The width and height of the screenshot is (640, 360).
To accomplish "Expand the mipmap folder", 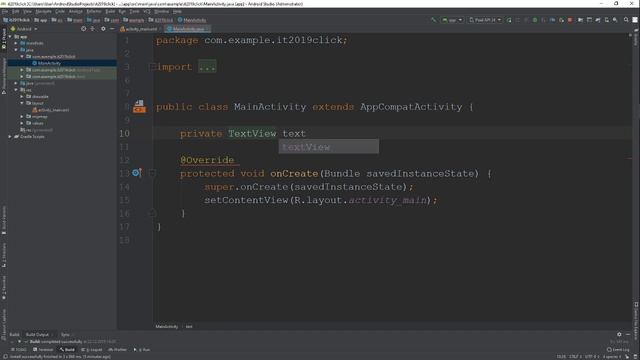I will pos(22,116).
